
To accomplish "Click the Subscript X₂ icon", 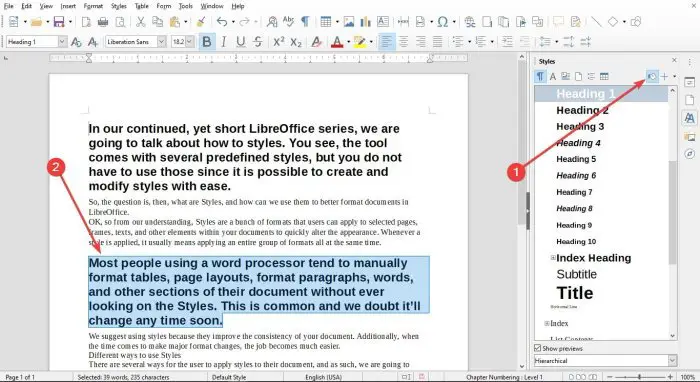I will tap(296, 42).
